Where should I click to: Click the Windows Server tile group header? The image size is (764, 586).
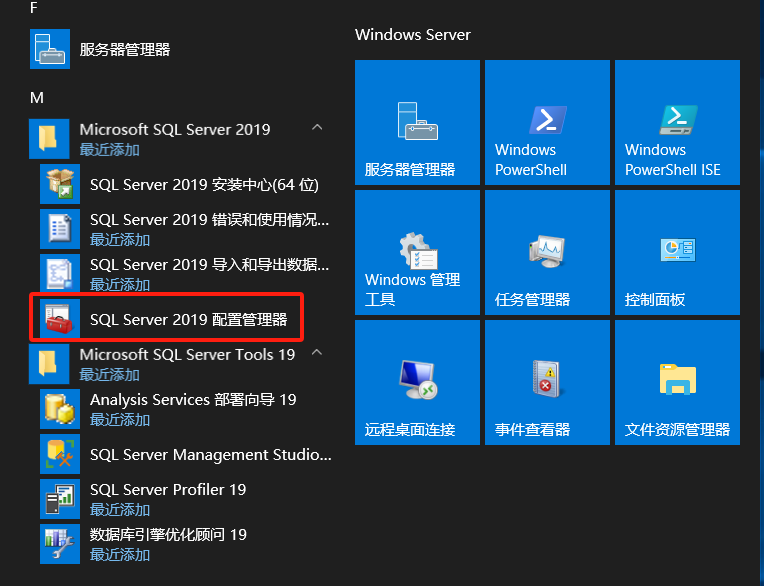coord(413,35)
